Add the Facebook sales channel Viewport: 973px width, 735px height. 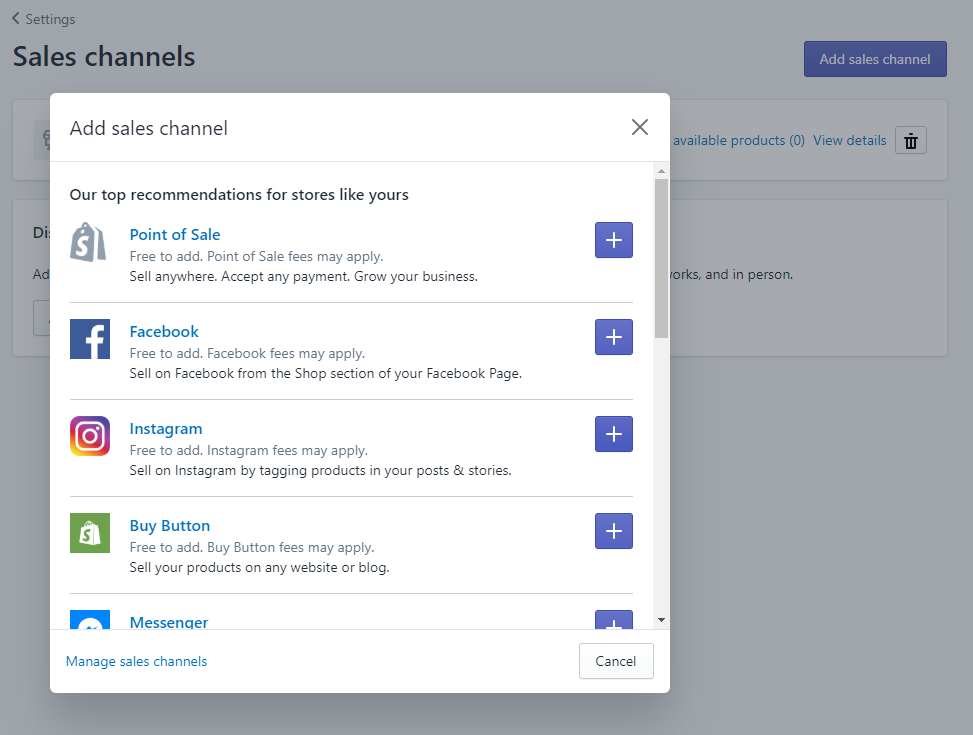[614, 337]
